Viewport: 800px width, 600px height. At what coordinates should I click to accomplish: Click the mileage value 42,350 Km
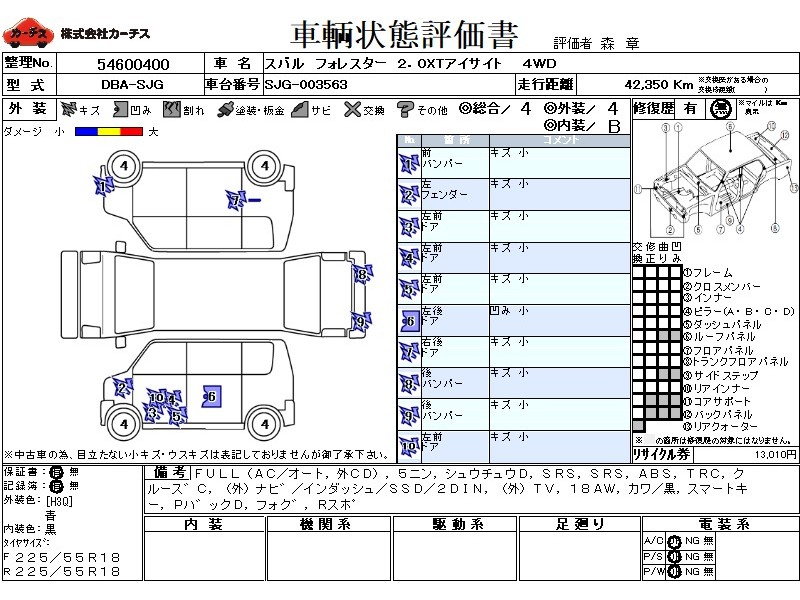(659, 85)
